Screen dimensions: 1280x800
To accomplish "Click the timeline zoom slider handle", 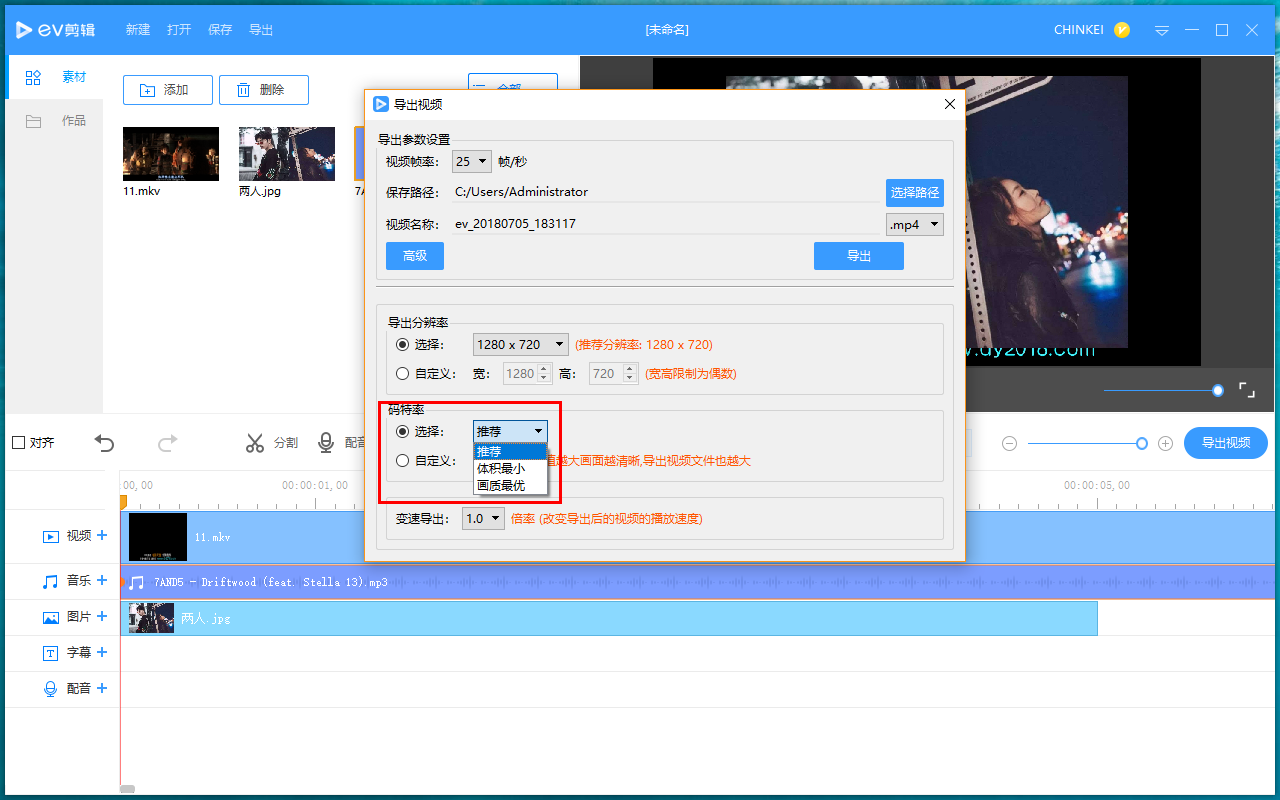I will (1142, 443).
